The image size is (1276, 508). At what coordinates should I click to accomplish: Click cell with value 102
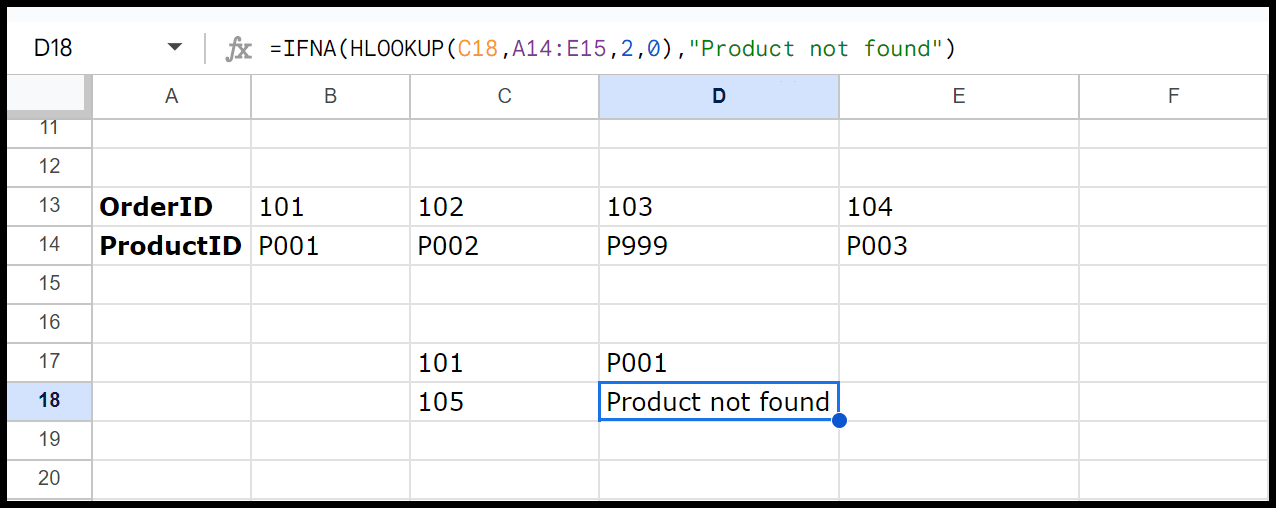pyautogui.click(x=504, y=207)
